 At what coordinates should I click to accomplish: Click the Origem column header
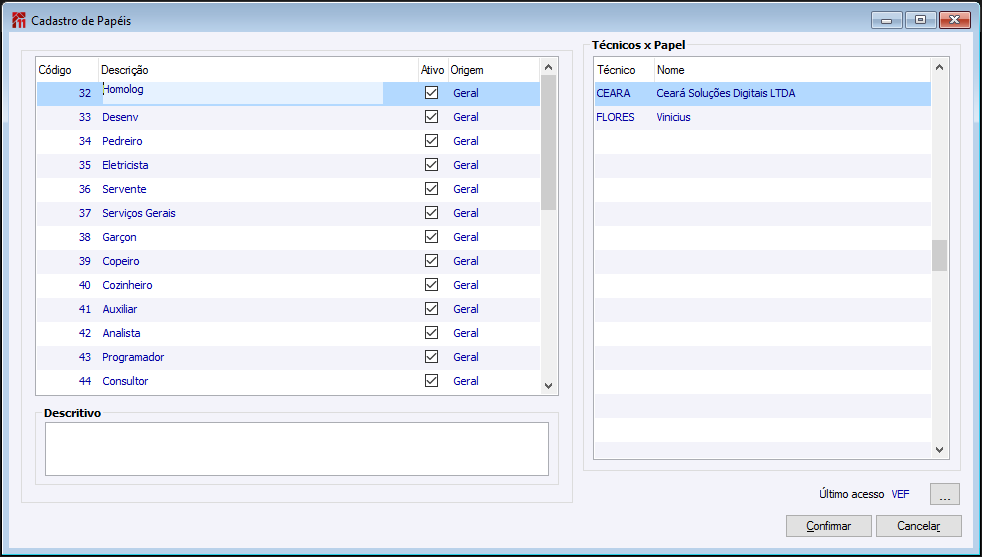[x=494, y=70]
